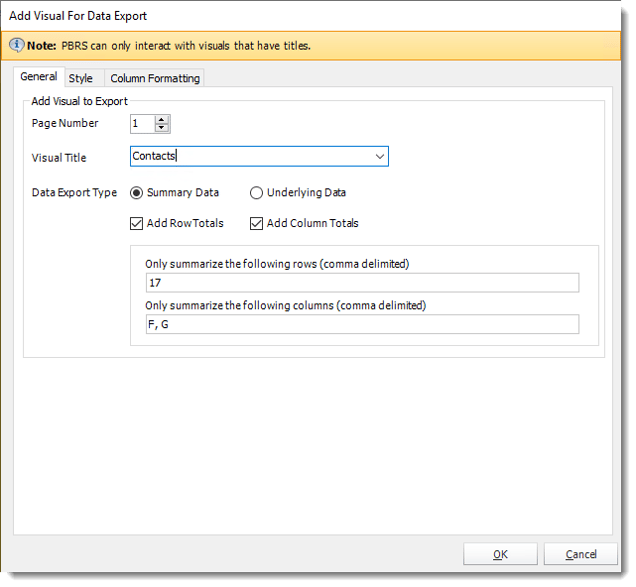Open the Column Formatting tab
This screenshot has width=636, height=587.
155,78
